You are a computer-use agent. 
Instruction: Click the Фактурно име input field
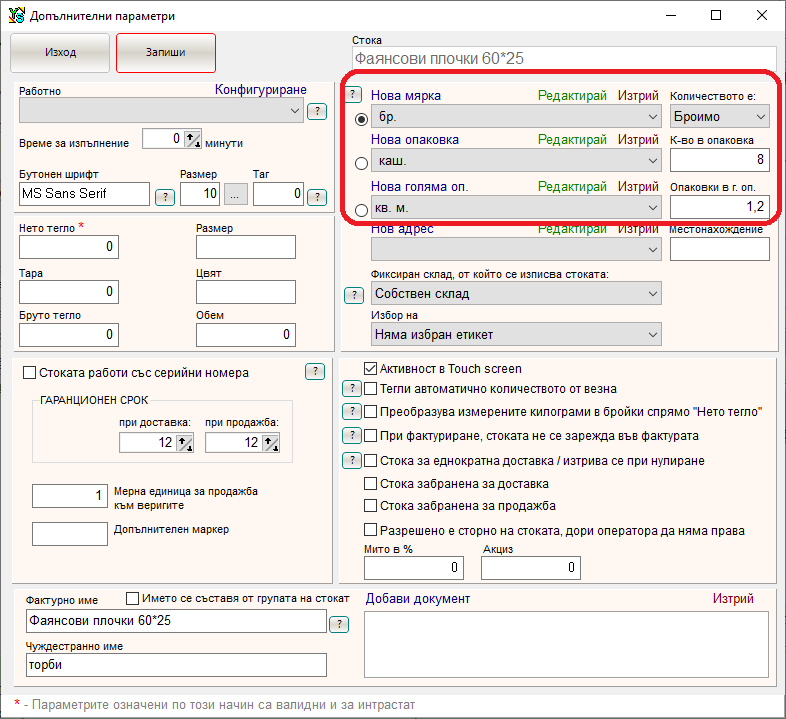176,621
